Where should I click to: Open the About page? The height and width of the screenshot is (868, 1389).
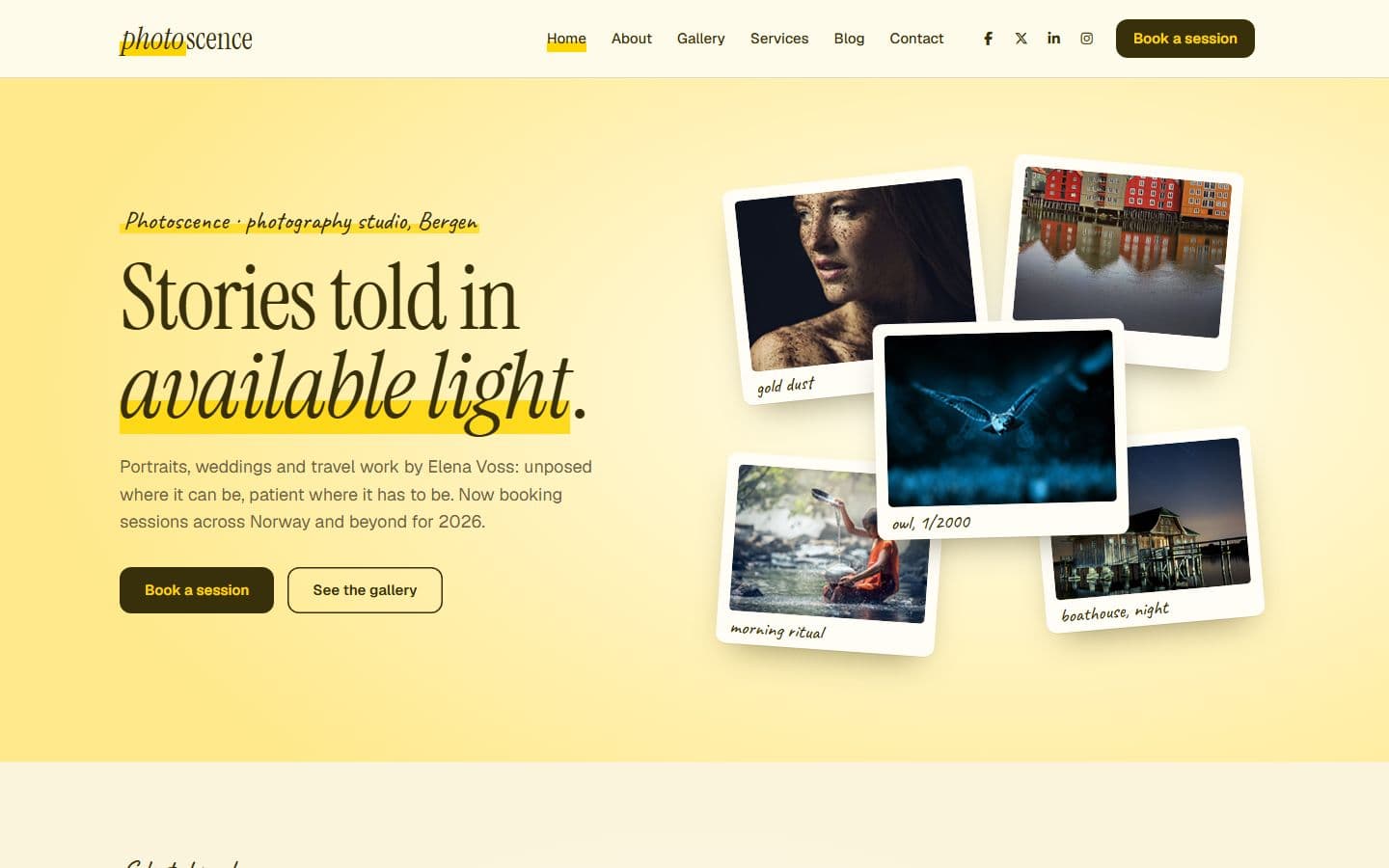tap(632, 39)
